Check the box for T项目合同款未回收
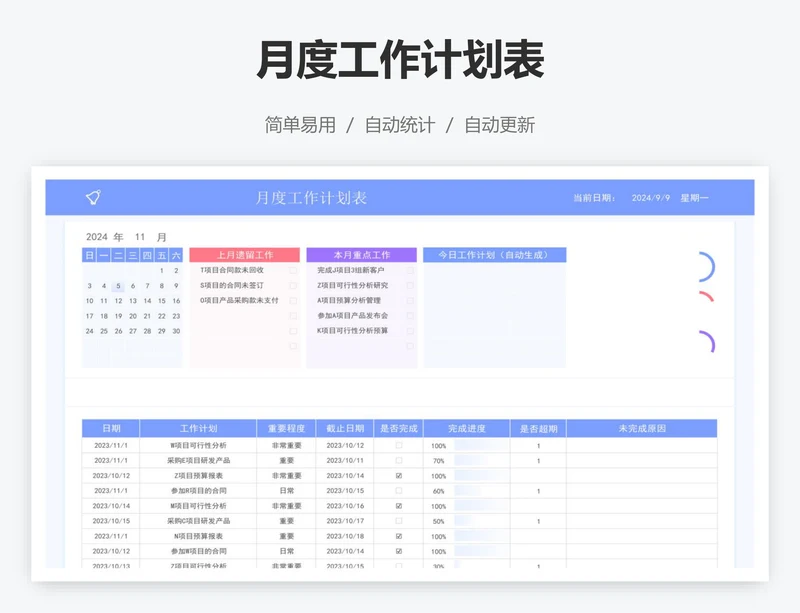The height and width of the screenshot is (613, 800). (x=293, y=270)
